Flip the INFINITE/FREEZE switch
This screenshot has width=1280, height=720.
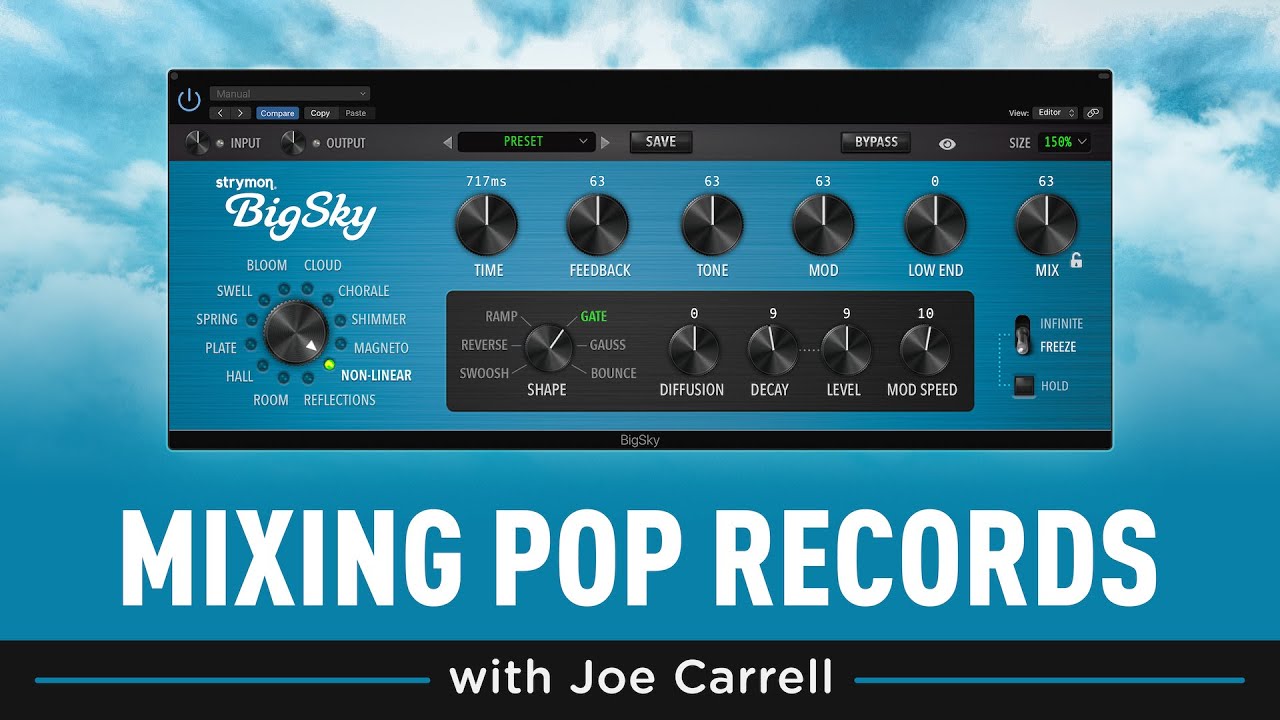[1022, 335]
